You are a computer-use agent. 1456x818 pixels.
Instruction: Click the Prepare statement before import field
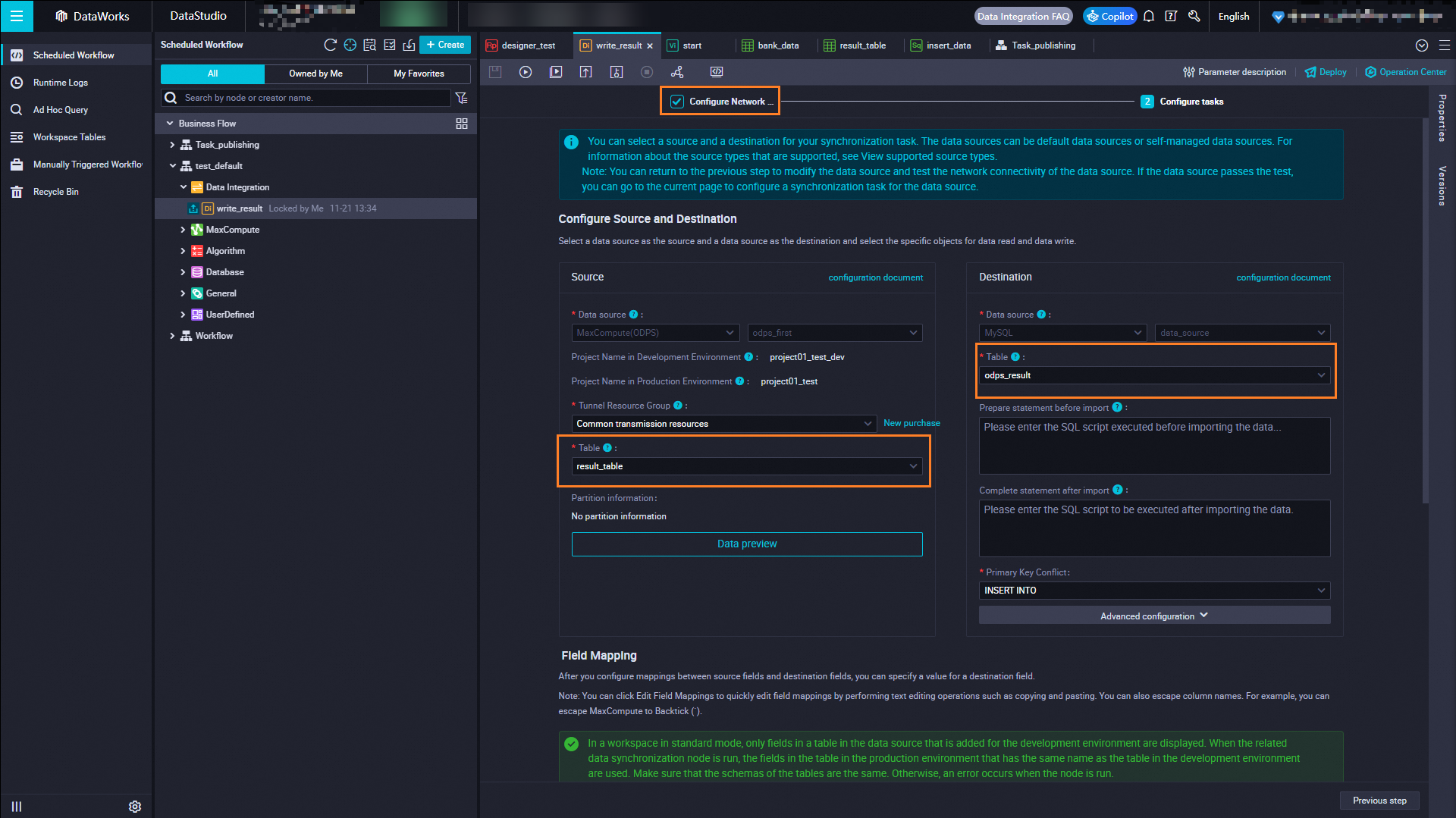1153,445
